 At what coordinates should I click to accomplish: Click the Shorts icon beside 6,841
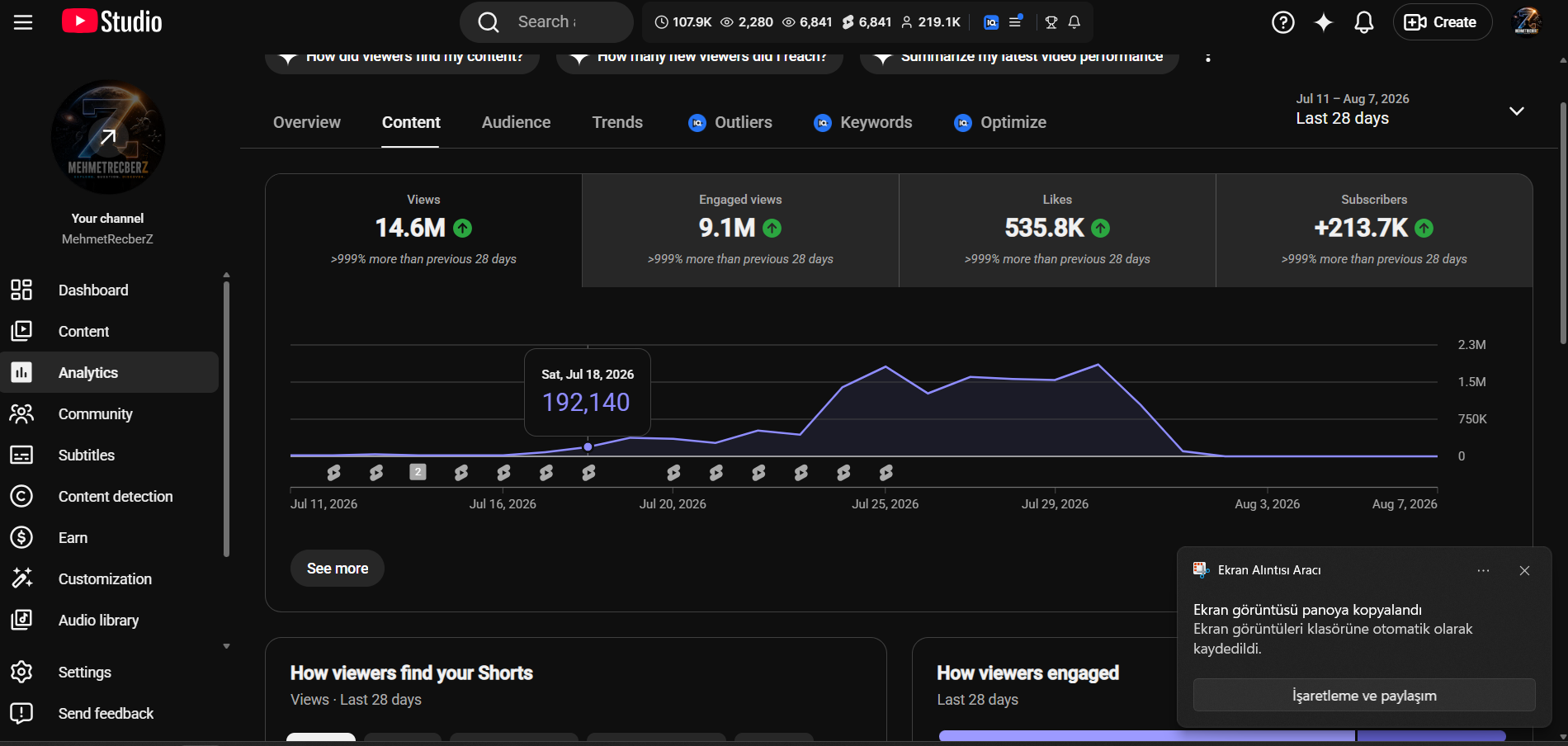click(848, 22)
